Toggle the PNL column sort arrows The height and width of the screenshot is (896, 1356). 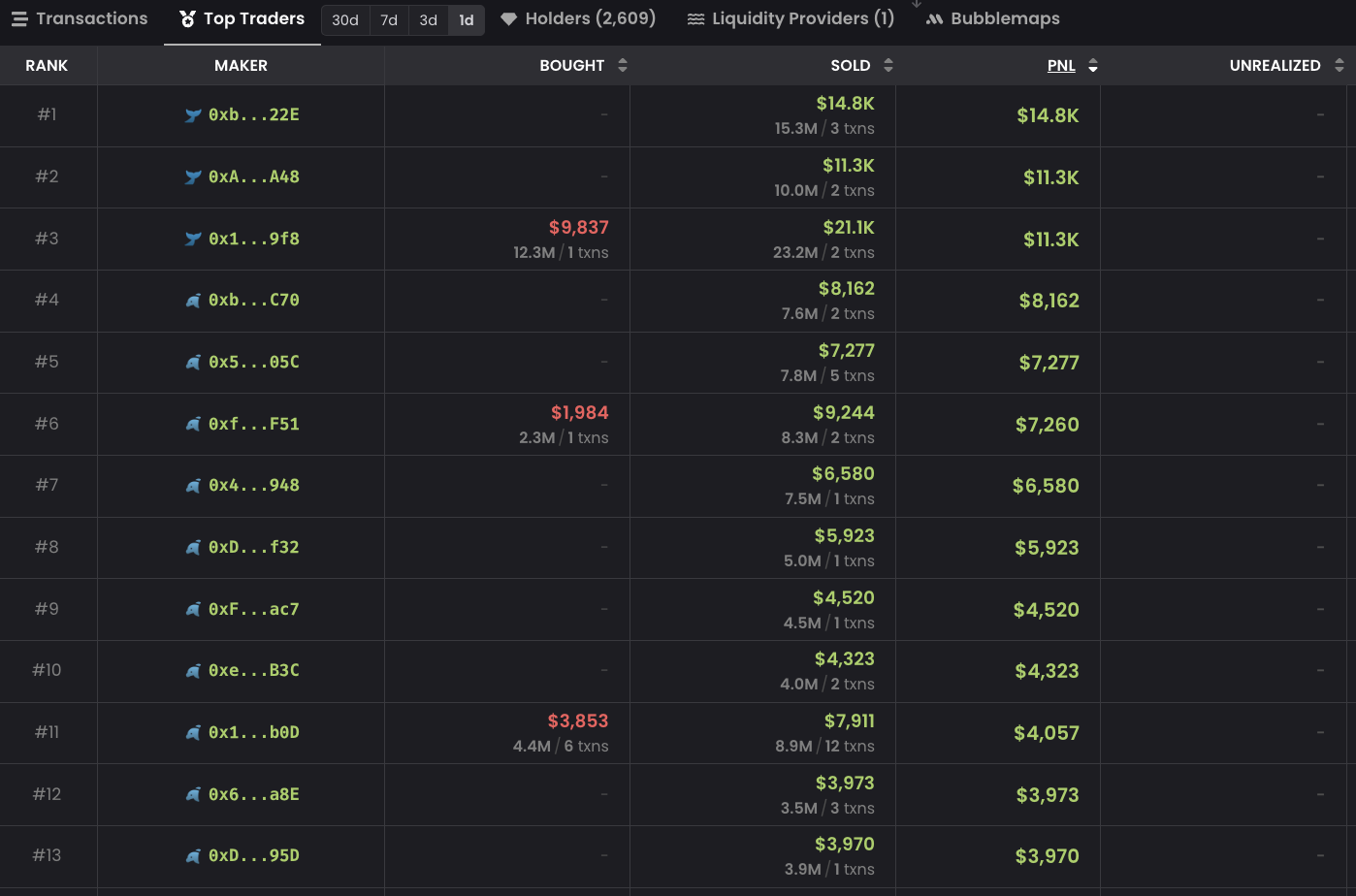[x=1093, y=65]
